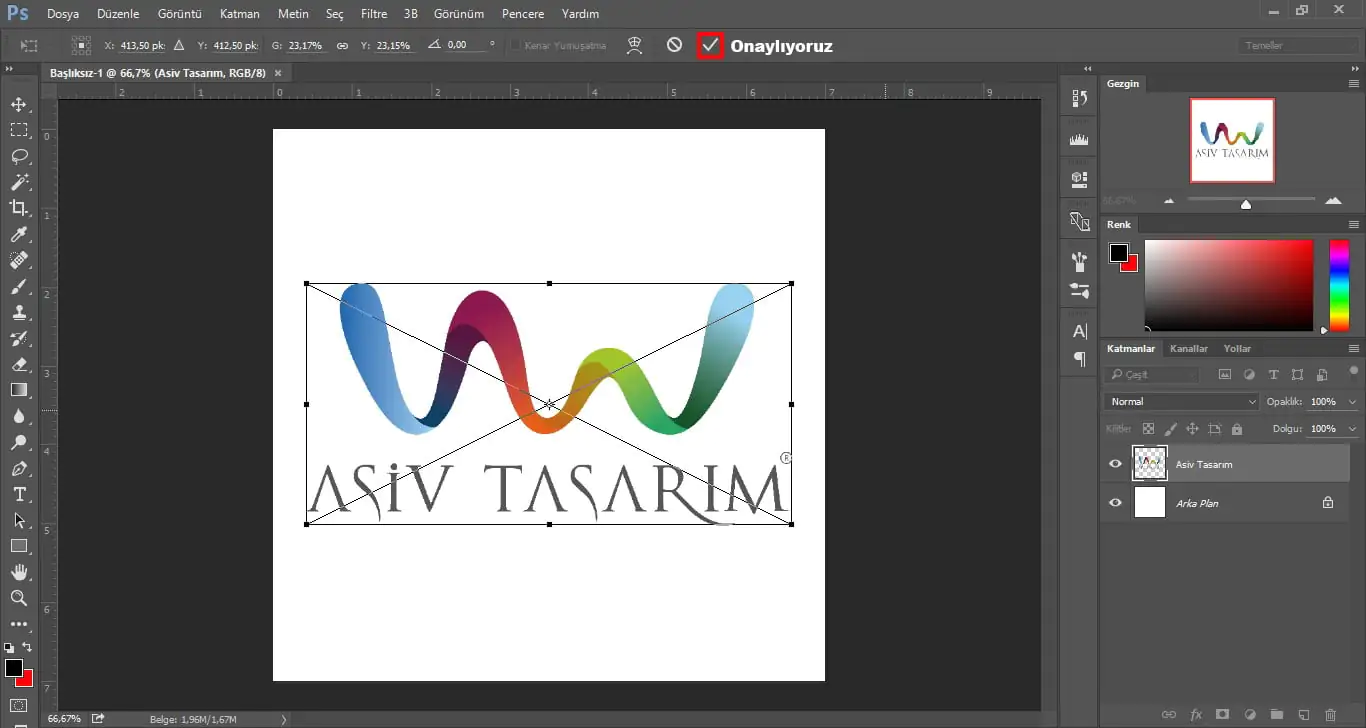Hide the Arka Plan layer
The height and width of the screenshot is (728, 1366).
tap(1114, 503)
